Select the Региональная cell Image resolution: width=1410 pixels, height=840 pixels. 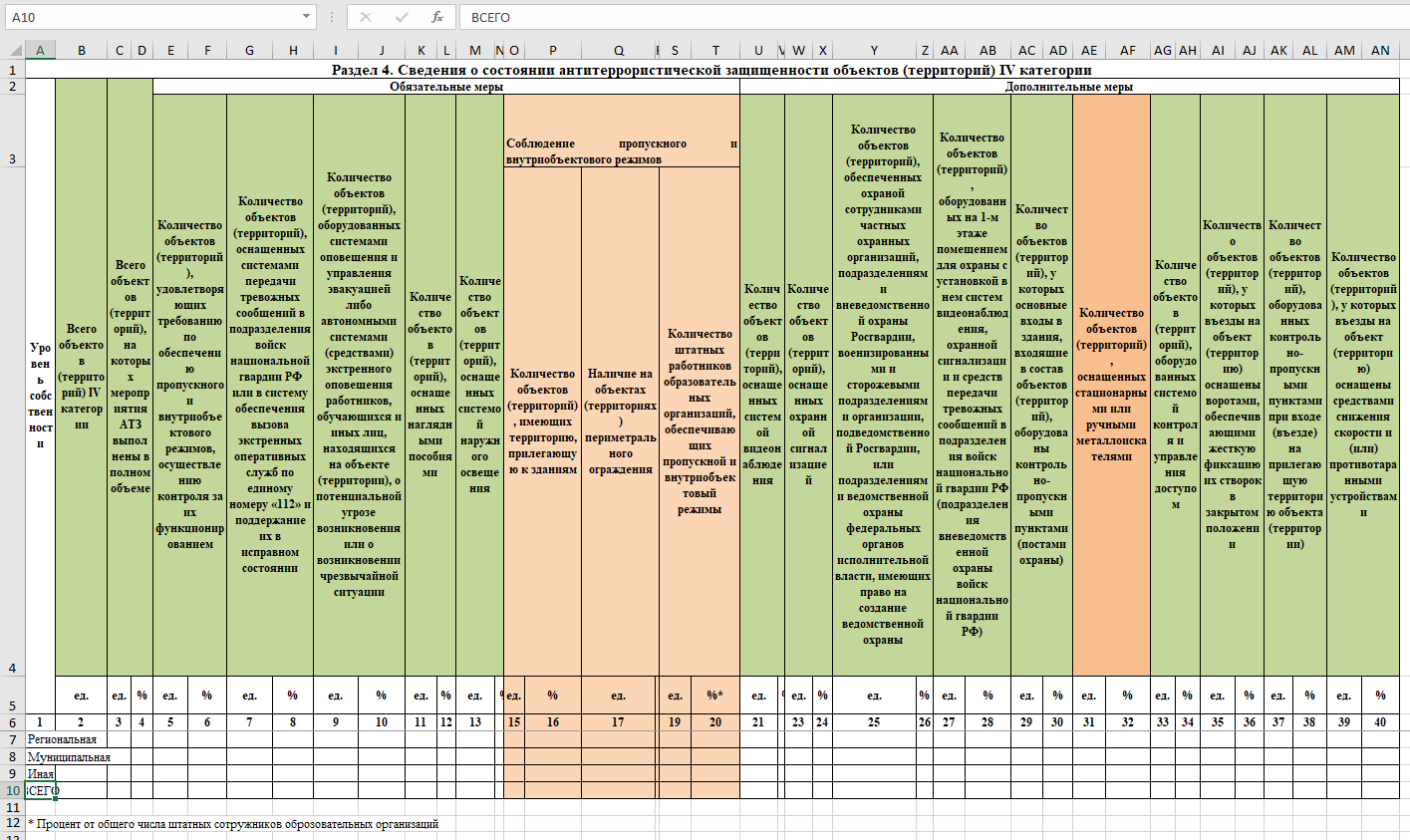pos(62,739)
